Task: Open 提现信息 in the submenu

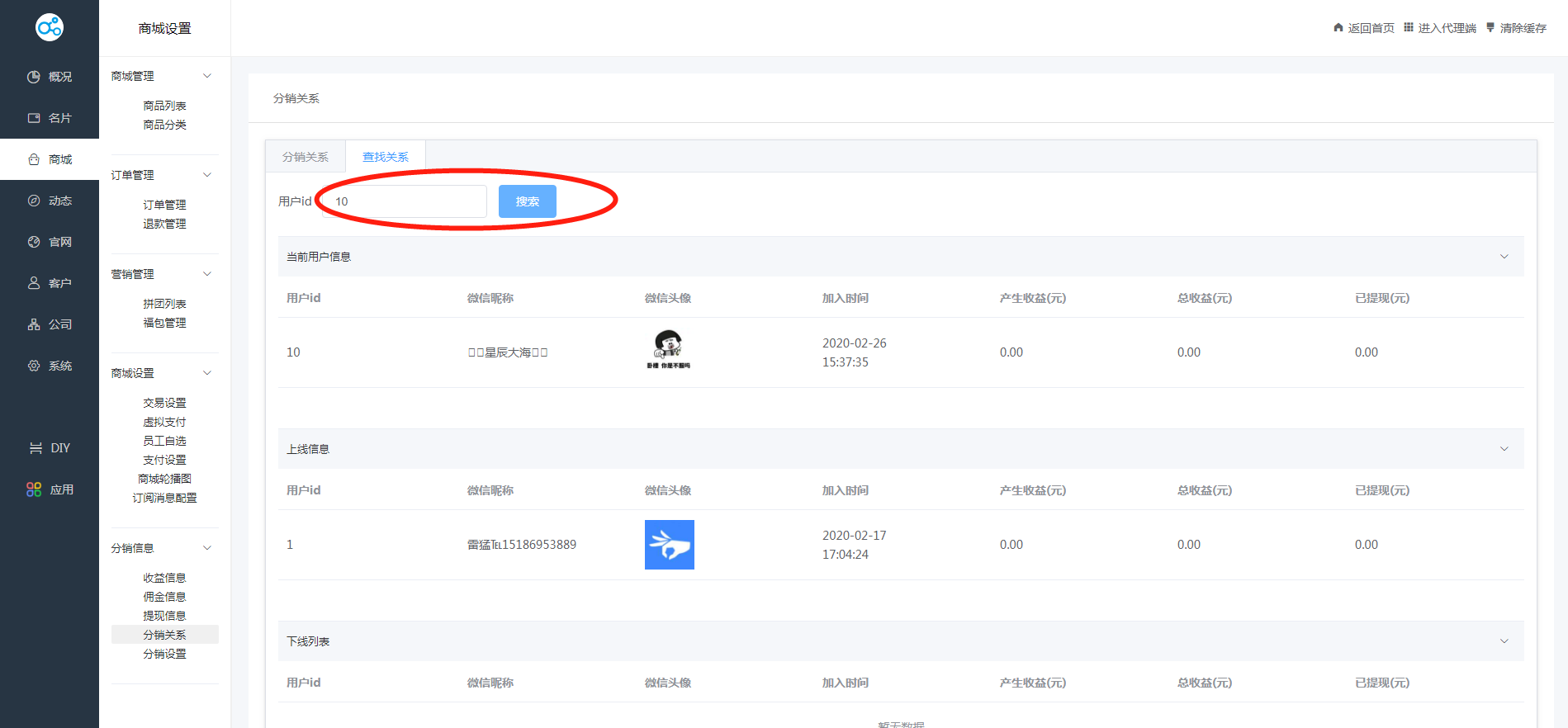Action: pyautogui.click(x=164, y=616)
